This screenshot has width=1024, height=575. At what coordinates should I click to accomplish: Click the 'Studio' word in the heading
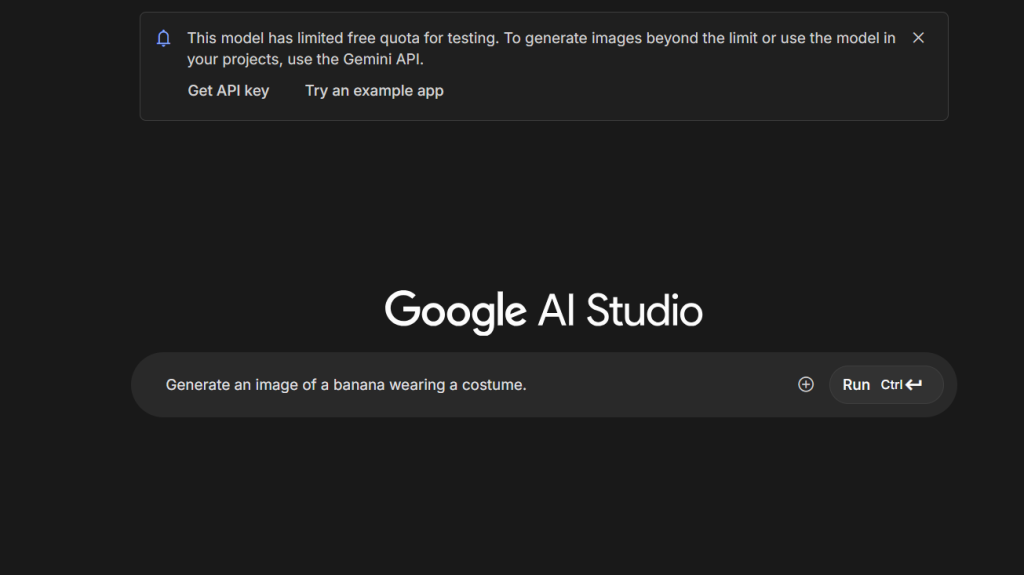[x=644, y=310]
